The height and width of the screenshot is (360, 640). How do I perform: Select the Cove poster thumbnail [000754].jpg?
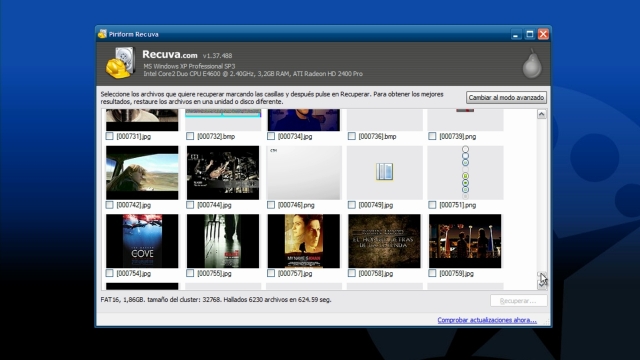(142, 241)
